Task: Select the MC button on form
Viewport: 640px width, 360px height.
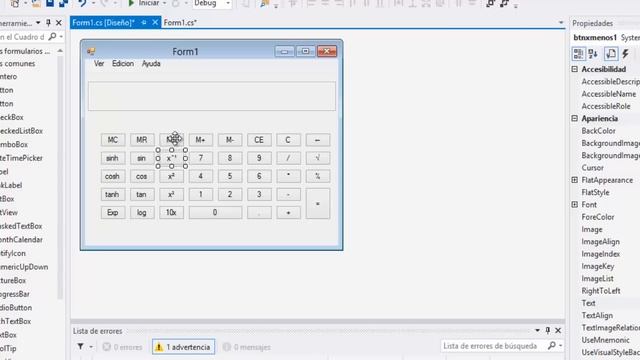Action: click(x=113, y=140)
